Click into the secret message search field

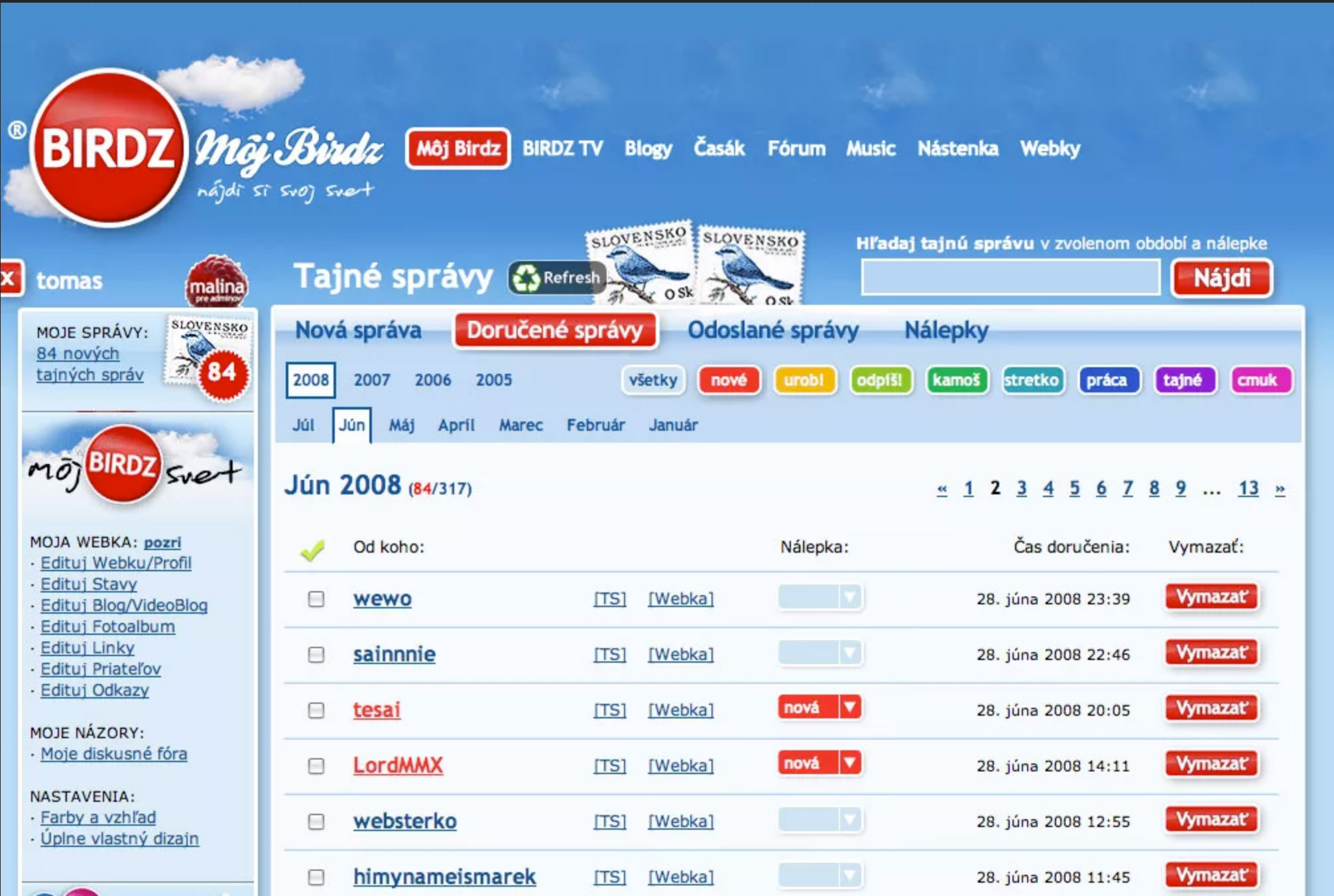click(1010, 277)
